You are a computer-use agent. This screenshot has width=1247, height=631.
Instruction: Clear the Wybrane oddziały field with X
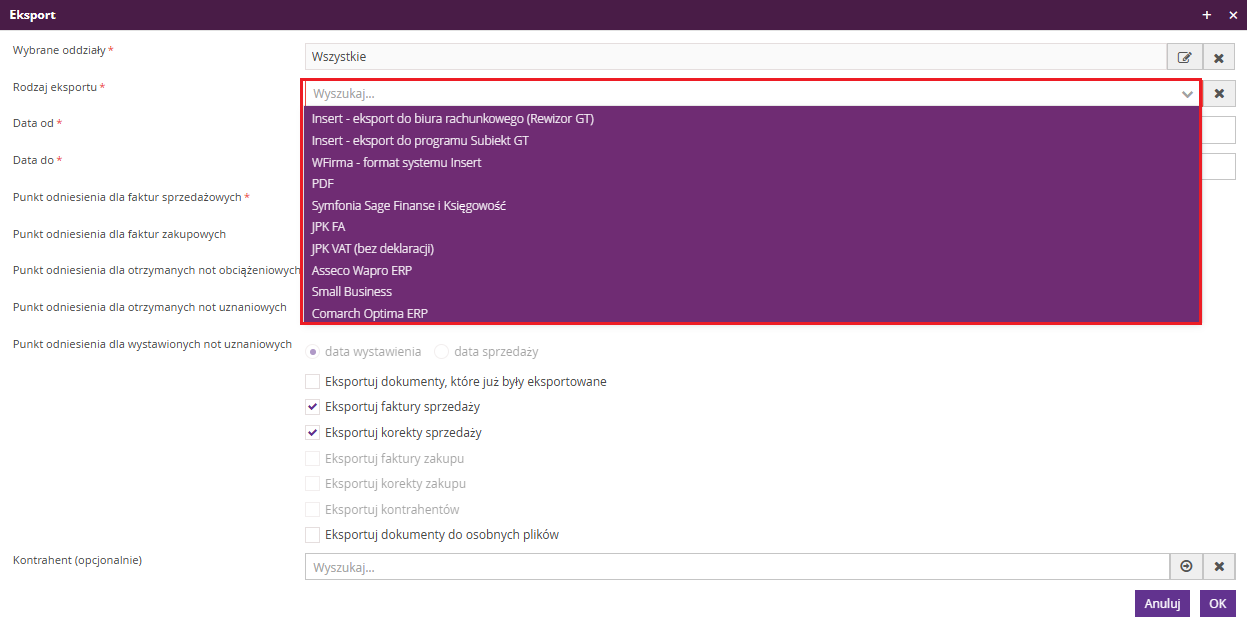pos(1219,57)
